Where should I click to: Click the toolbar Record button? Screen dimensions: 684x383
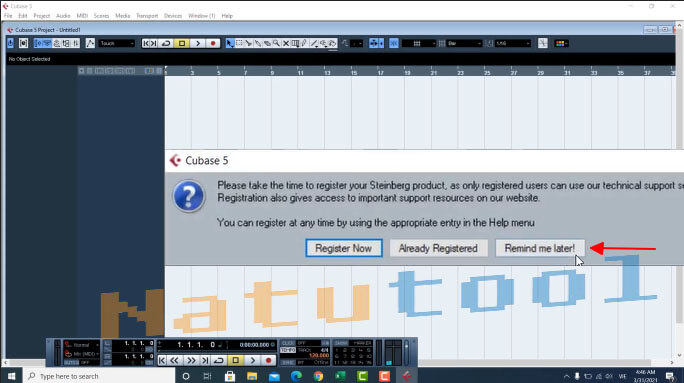point(213,43)
